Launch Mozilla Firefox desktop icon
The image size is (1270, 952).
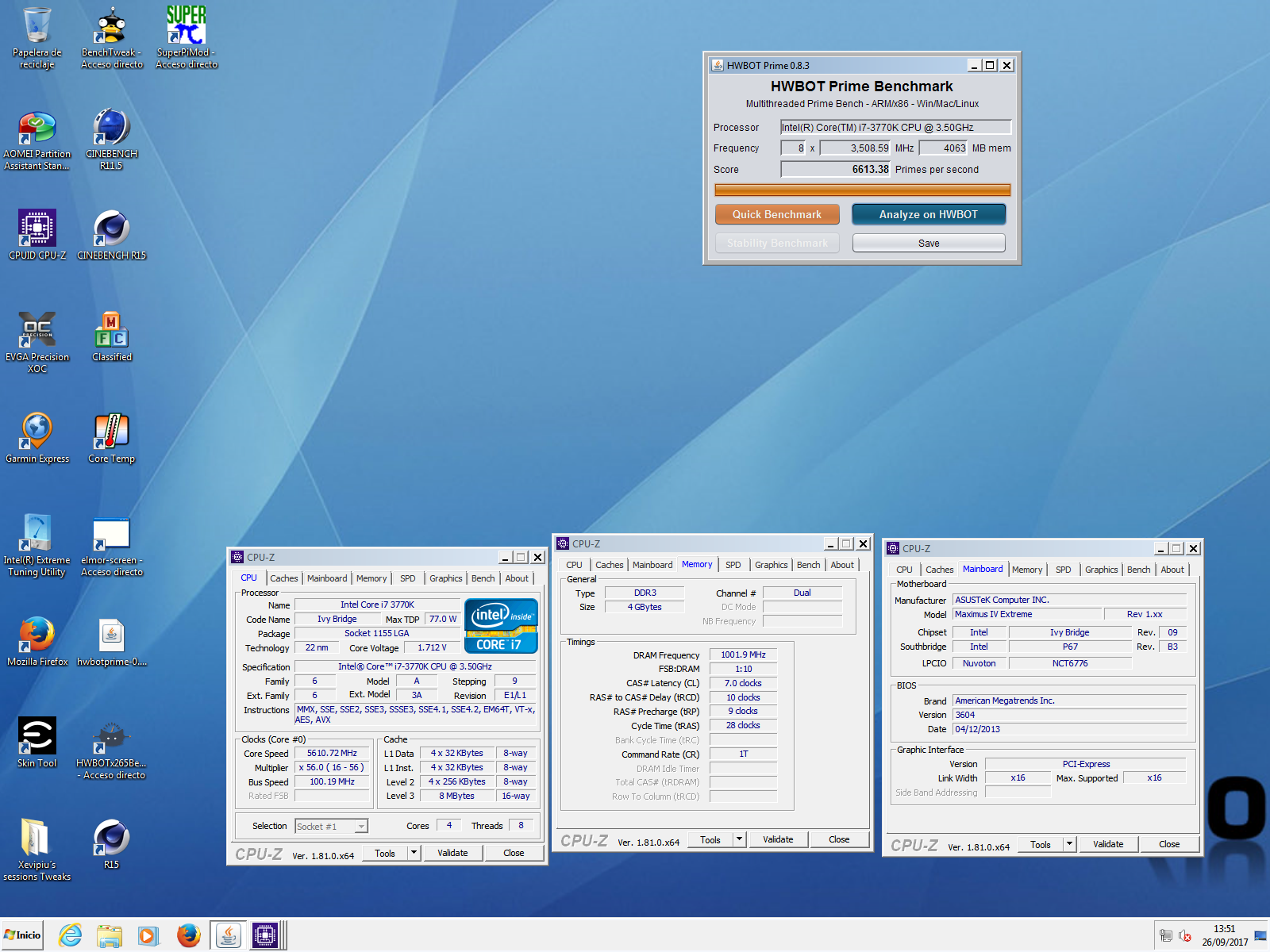(37, 641)
